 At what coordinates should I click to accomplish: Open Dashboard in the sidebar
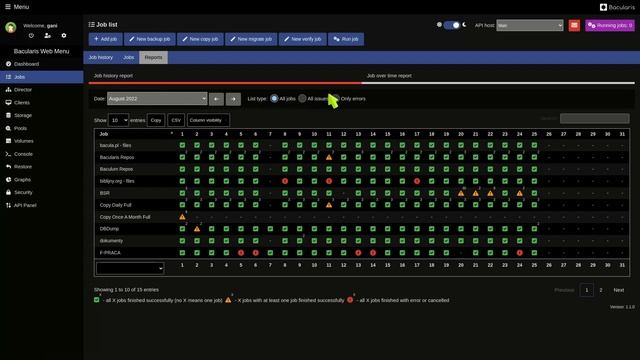[x=42, y=64]
